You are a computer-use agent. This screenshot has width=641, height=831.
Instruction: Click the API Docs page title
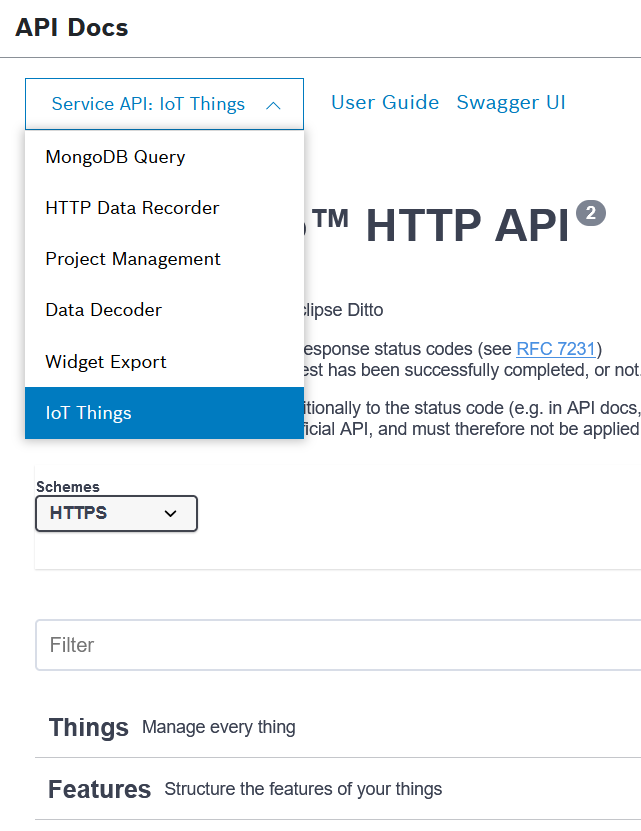point(72,27)
